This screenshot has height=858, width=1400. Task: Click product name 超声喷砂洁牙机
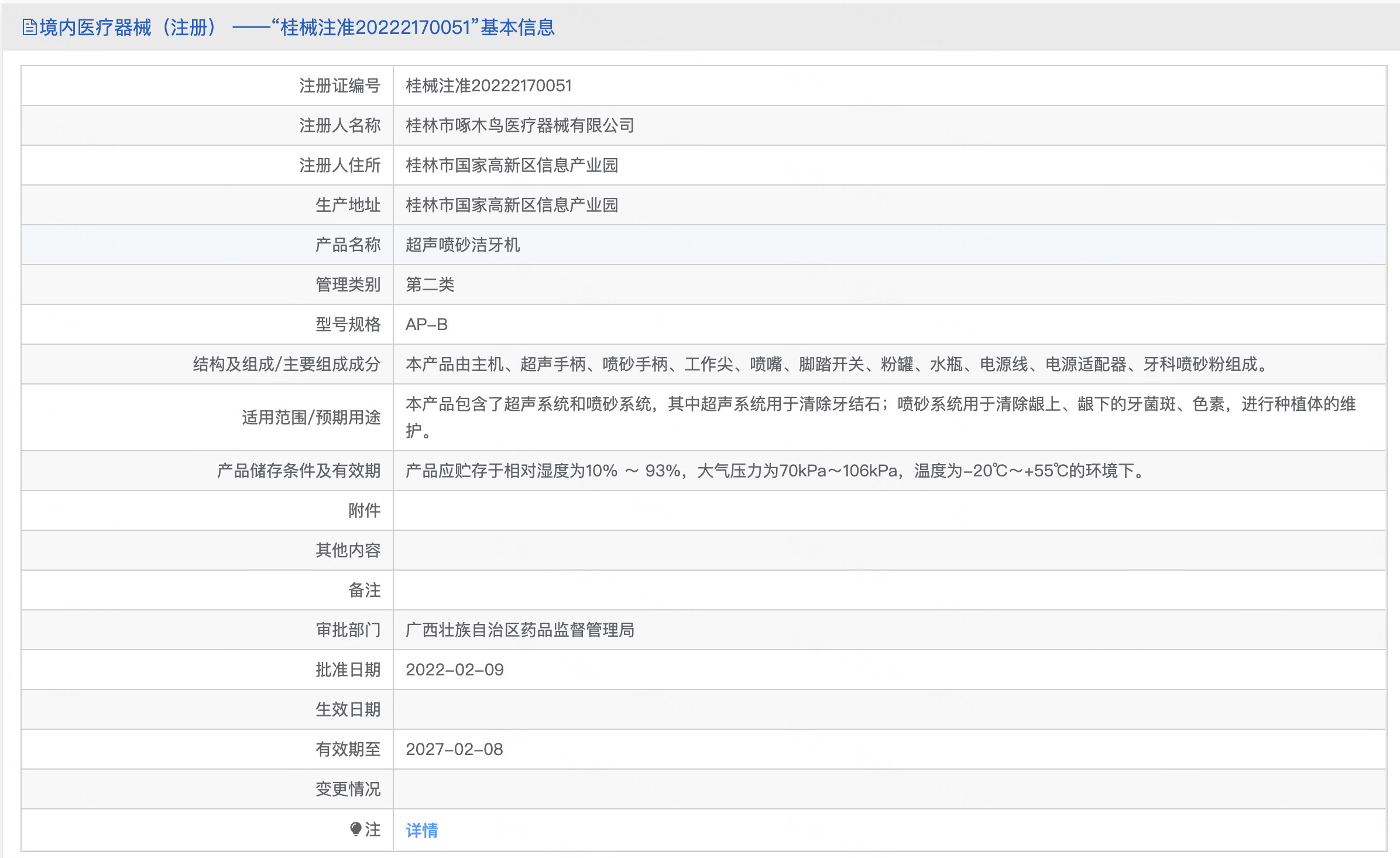(x=462, y=245)
